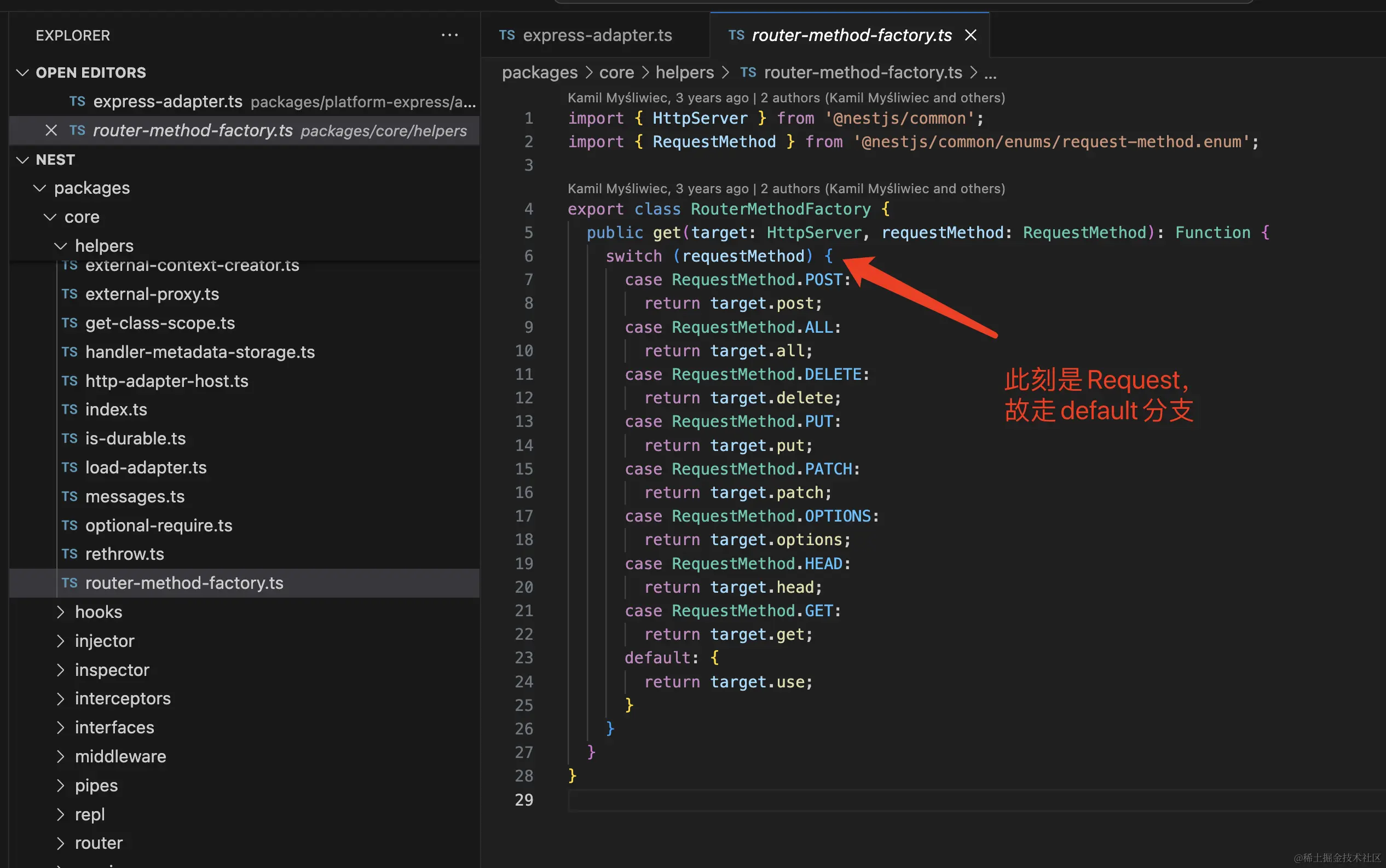The width and height of the screenshot is (1386, 868).
Task: Click '@nestjs/common' import string
Action: [899, 119]
